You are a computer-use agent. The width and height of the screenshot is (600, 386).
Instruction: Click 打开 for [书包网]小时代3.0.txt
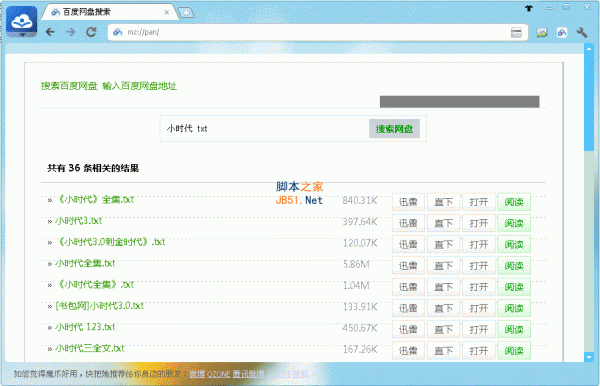click(x=479, y=308)
